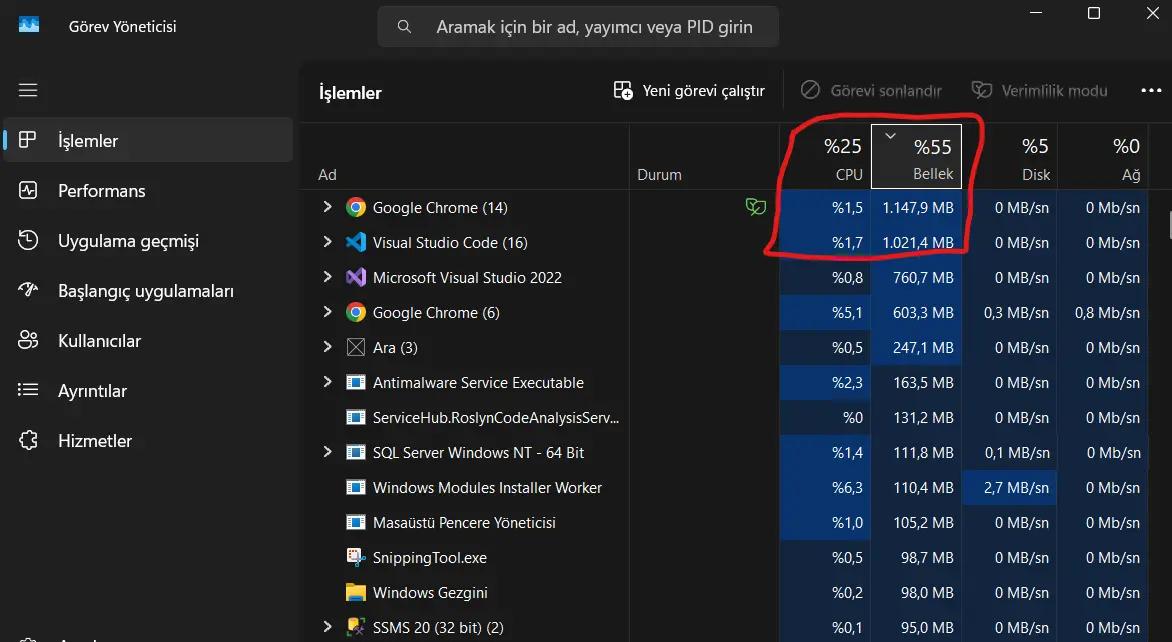Expand the Google Chrome (6) process group
Image resolution: width=1172 pixels, height=642 pixels.
point(327,312)
